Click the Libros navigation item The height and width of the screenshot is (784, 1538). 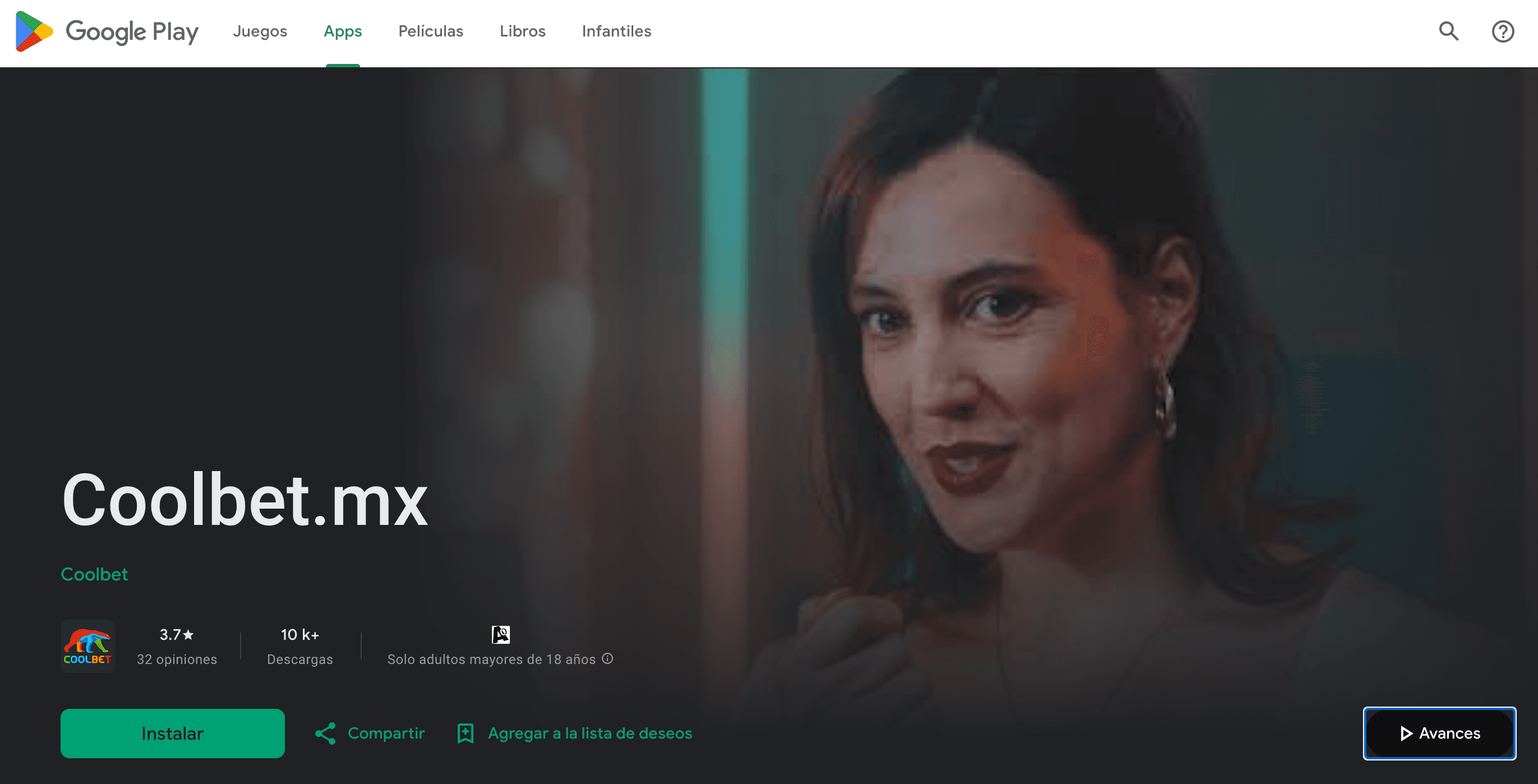pyautogui.click(x=522, y=32)
